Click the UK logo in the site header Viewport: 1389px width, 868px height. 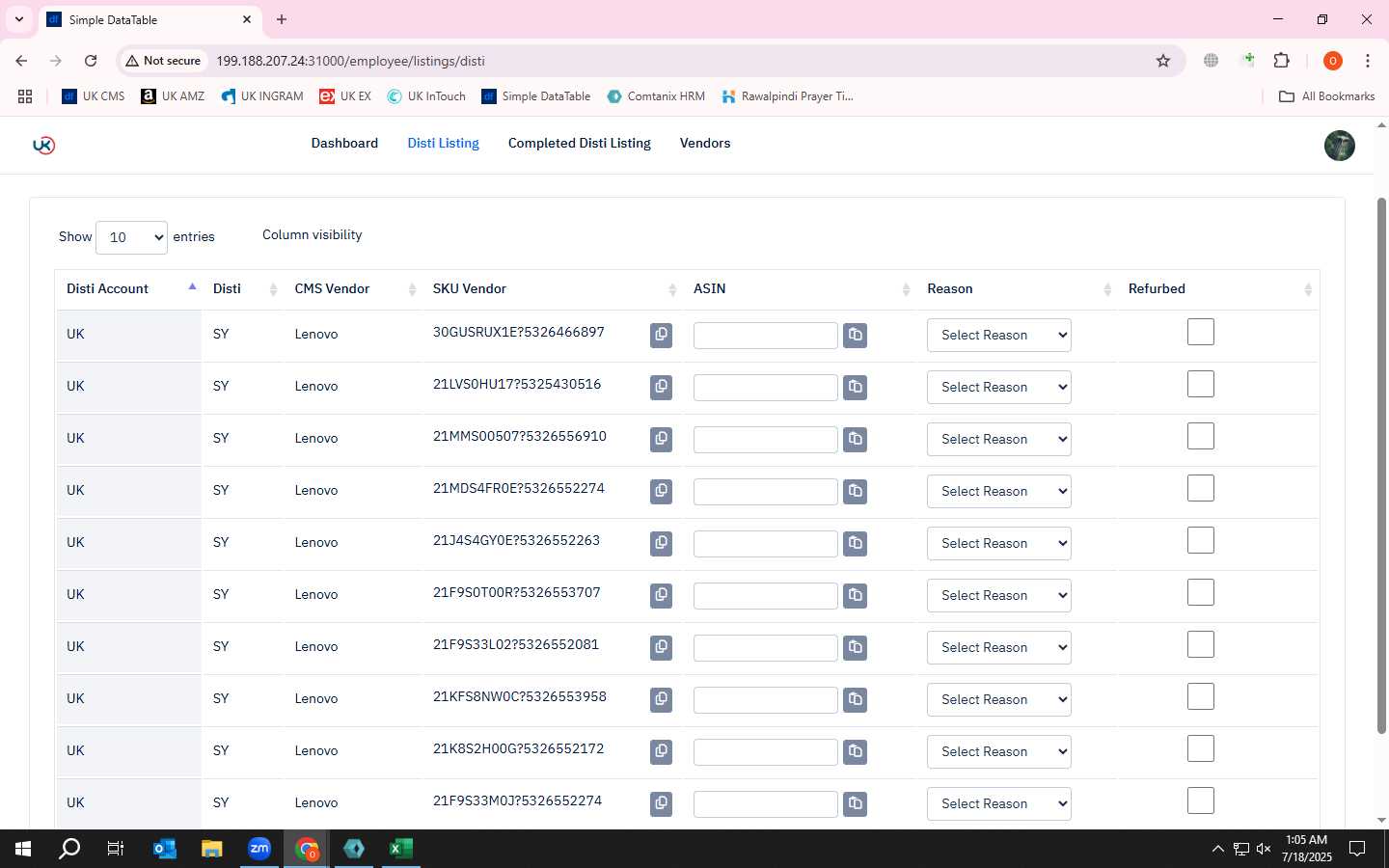[x=43, y=145]
